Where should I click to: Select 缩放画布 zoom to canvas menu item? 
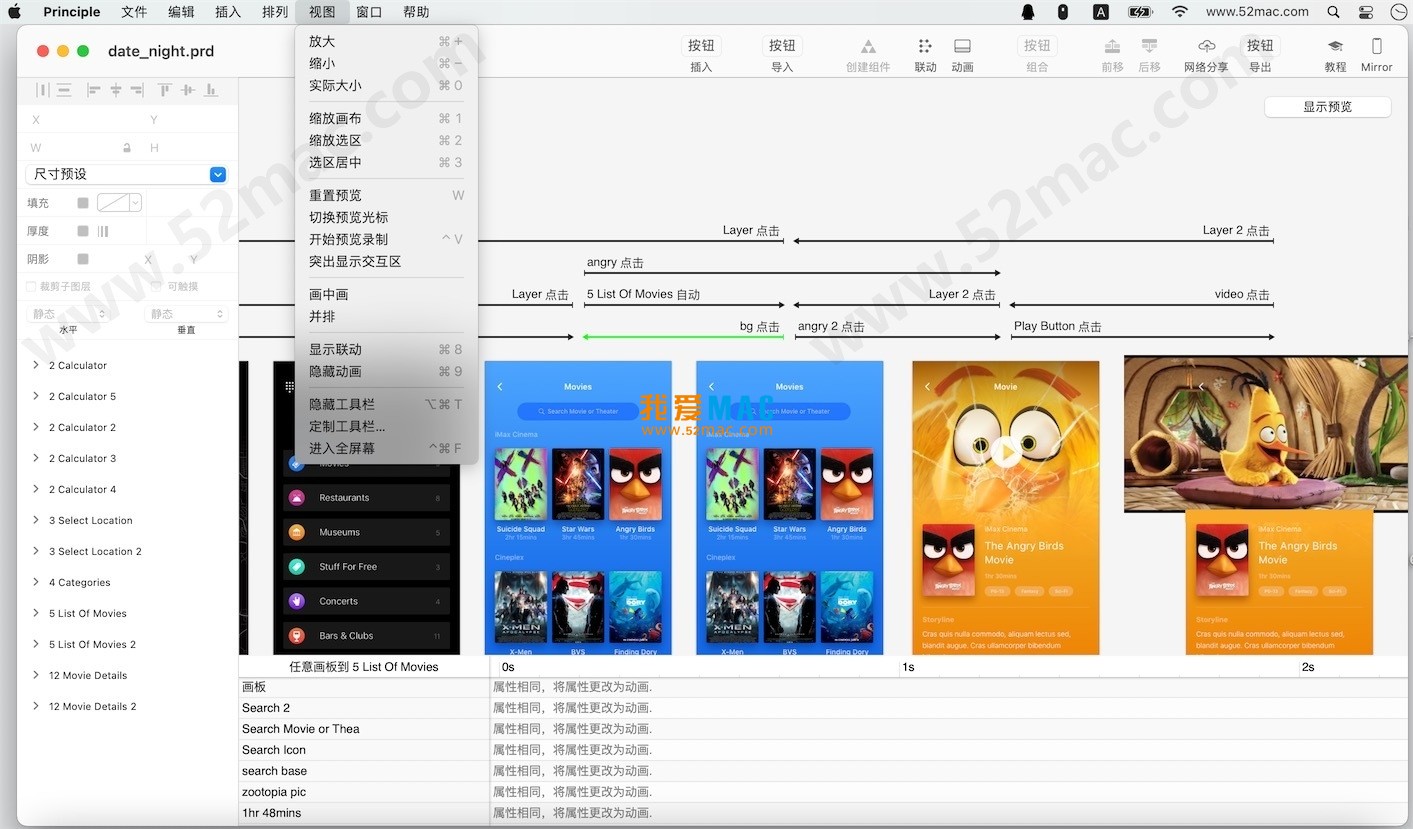386,118
